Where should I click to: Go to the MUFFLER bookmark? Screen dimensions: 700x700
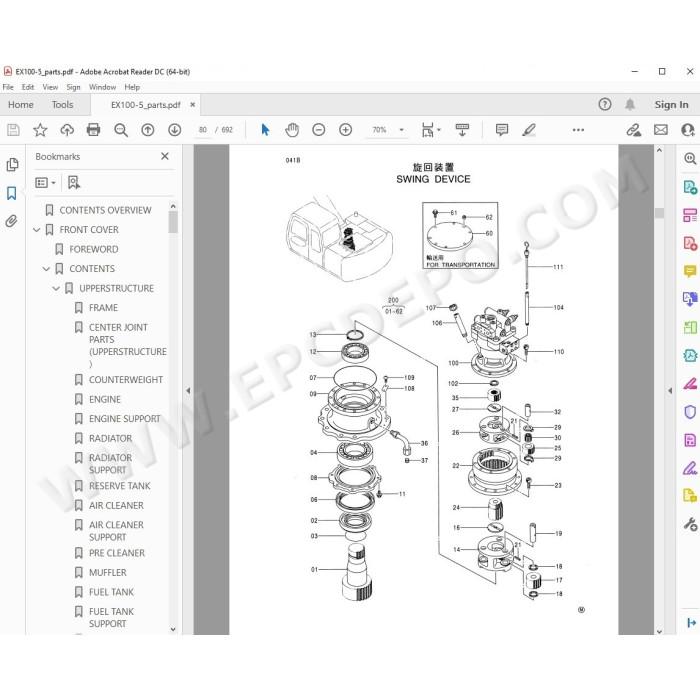[x=108, y=572]
